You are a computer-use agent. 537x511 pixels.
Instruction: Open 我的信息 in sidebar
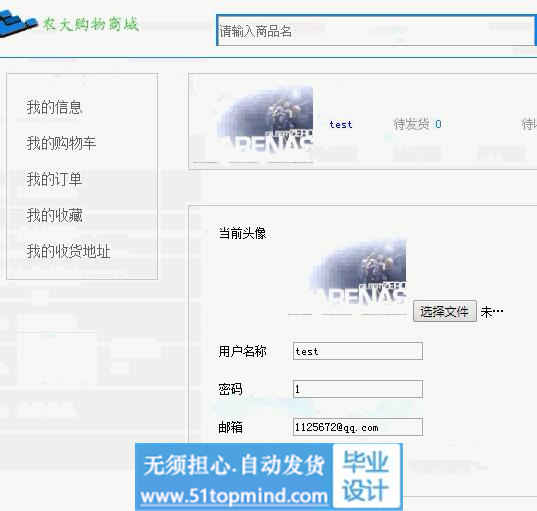pos(54,107)
